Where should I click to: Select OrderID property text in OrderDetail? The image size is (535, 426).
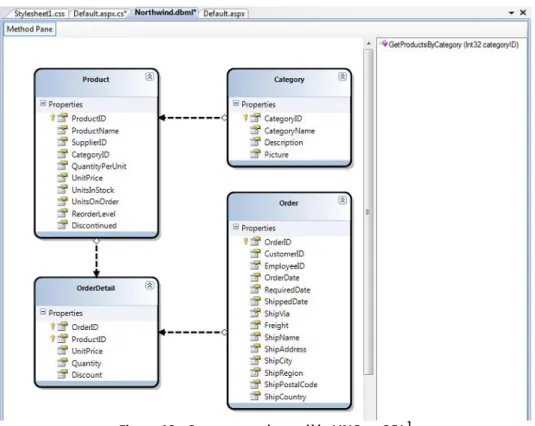85,327
